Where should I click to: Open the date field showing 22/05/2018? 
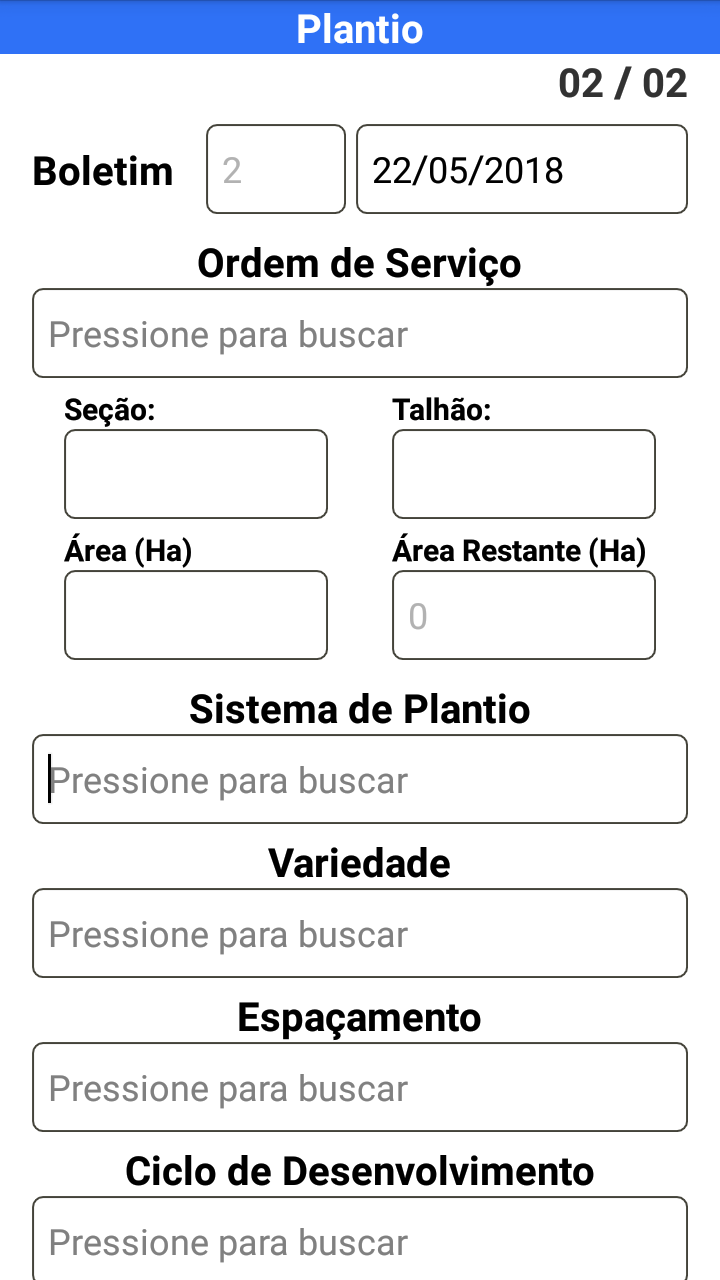tap(521, 169)
